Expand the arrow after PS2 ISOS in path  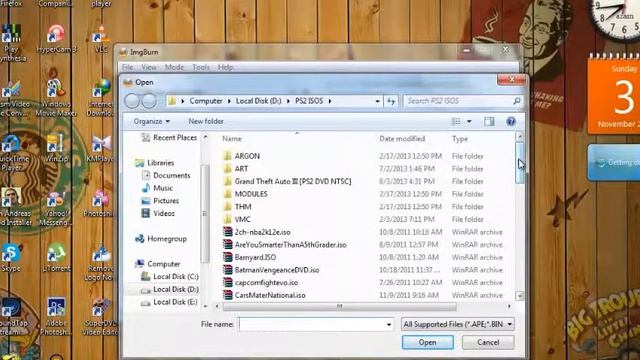pos(330,101)
